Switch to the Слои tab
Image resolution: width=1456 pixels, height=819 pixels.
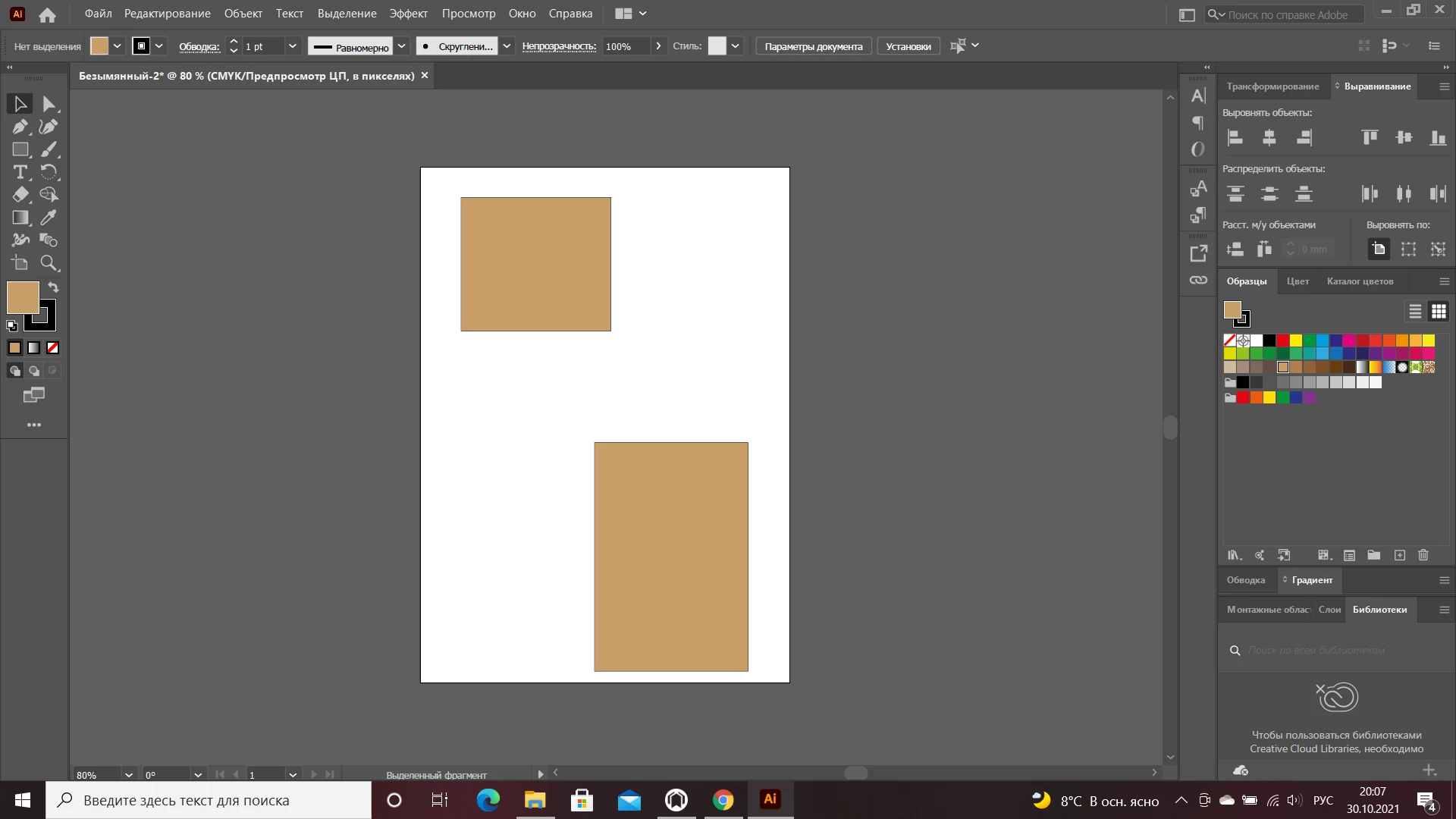click(x=1329, y=610)
